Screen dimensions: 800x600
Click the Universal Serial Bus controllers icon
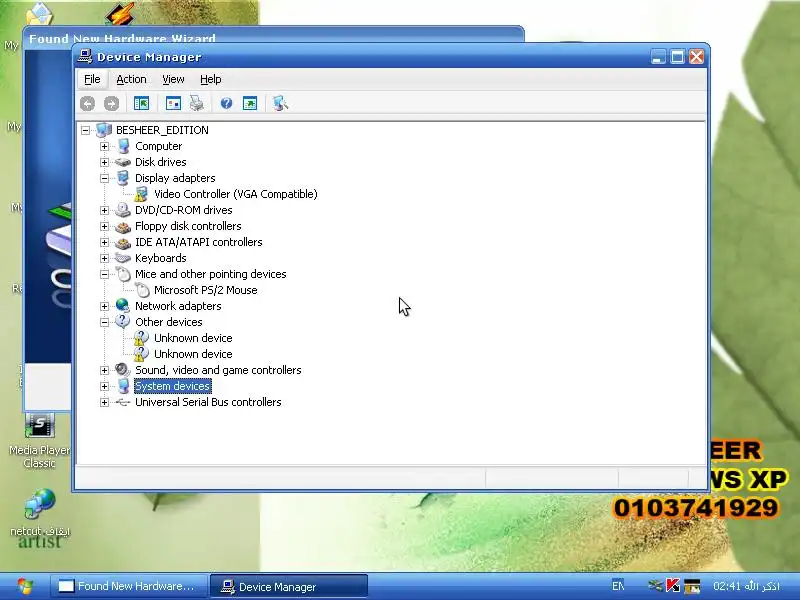(122, 402)
